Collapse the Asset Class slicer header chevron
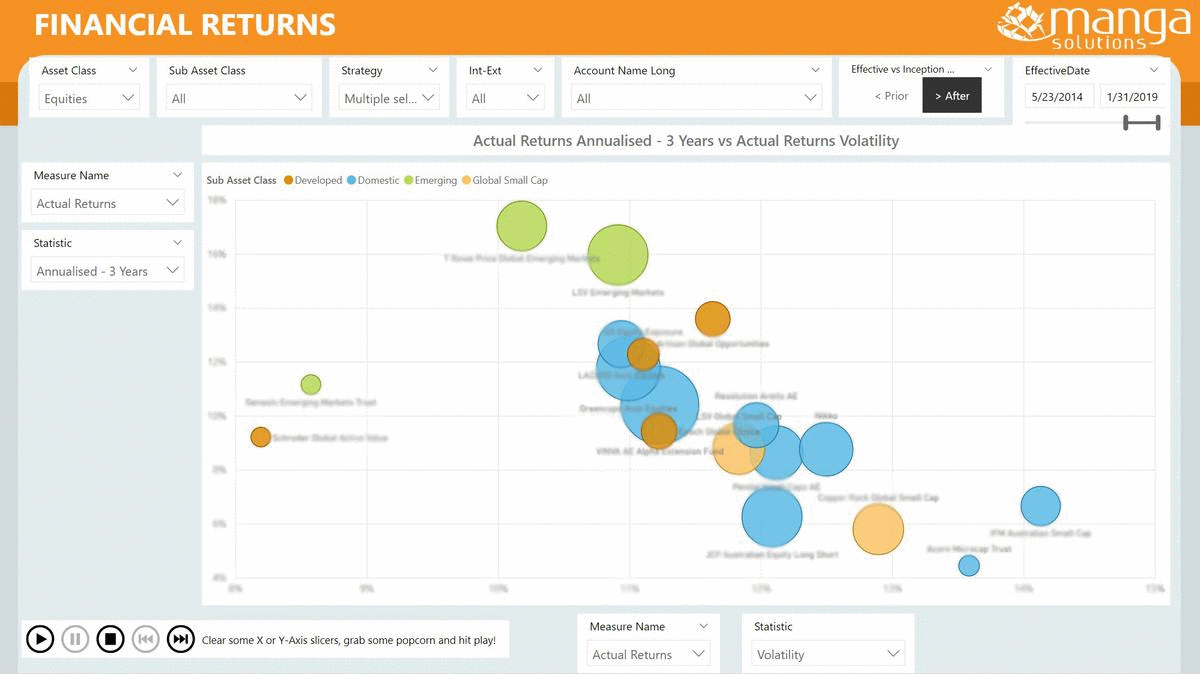Viewport: 1200px width, 674px height. point(133,70)
